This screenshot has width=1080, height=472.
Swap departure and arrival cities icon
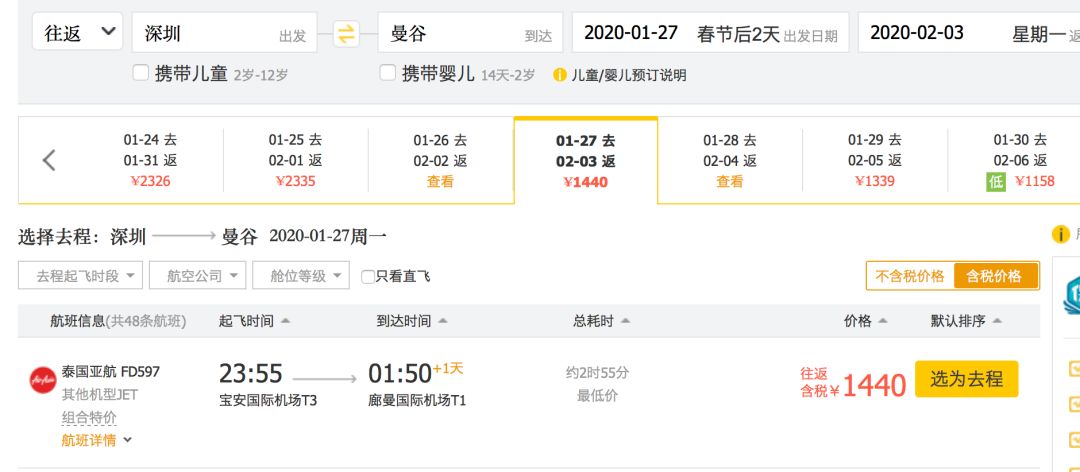pos(346,33)
